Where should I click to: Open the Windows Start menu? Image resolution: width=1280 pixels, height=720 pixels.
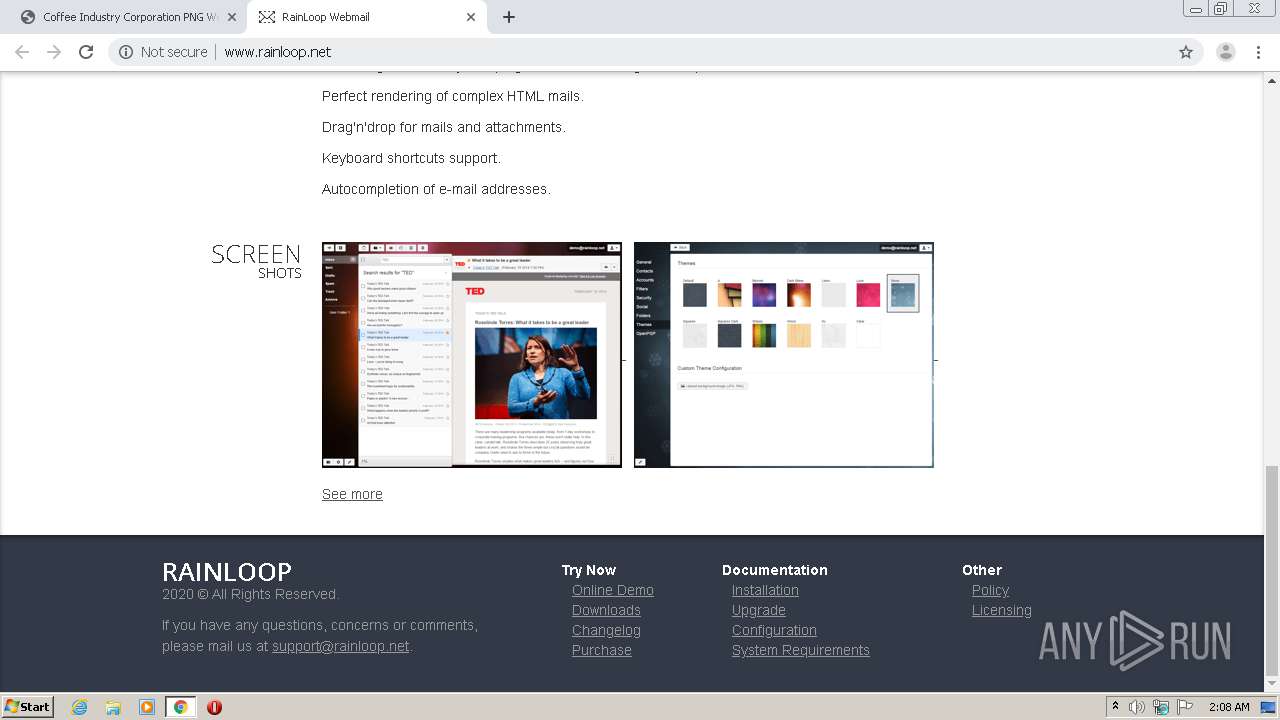(x=28, y=706)
